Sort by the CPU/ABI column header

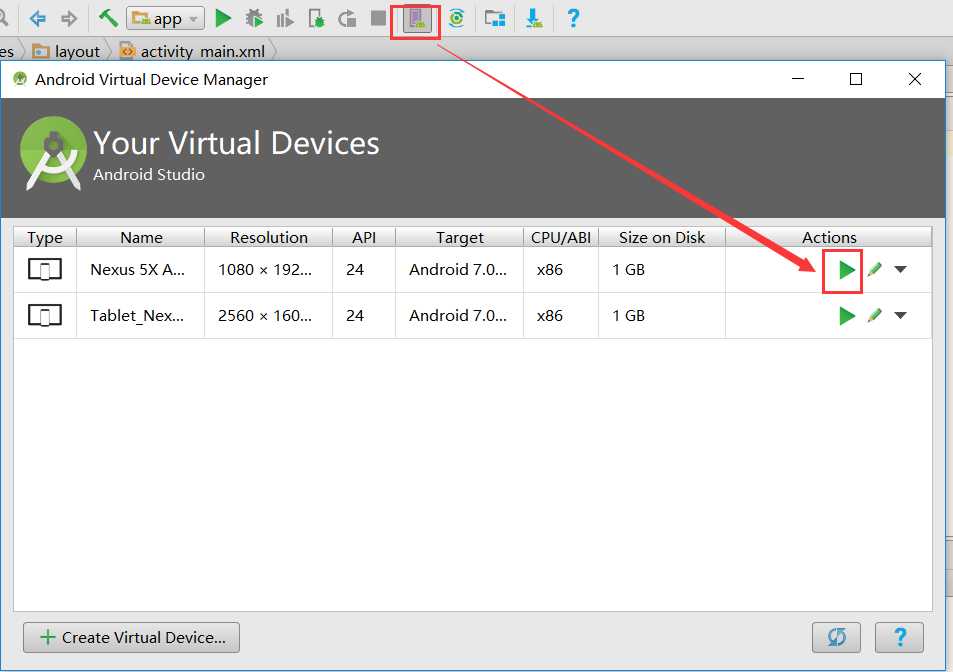(561, 237)
